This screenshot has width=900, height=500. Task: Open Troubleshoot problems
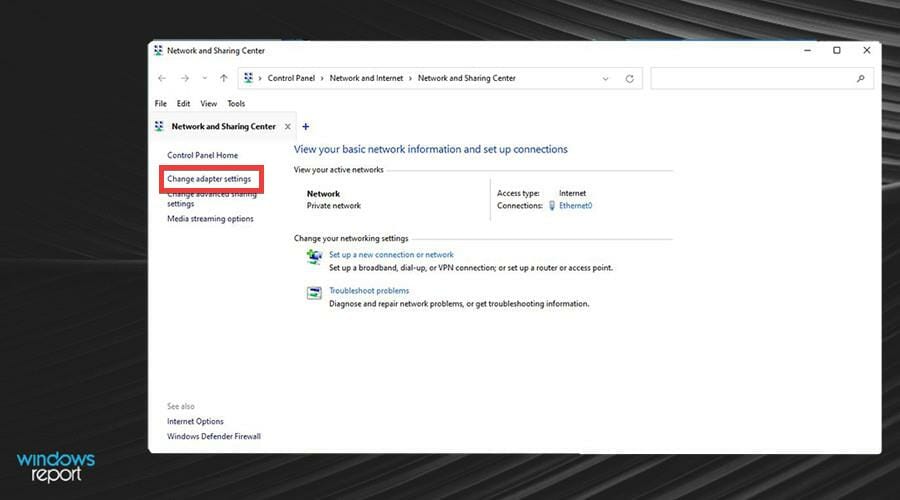(369, 290)
